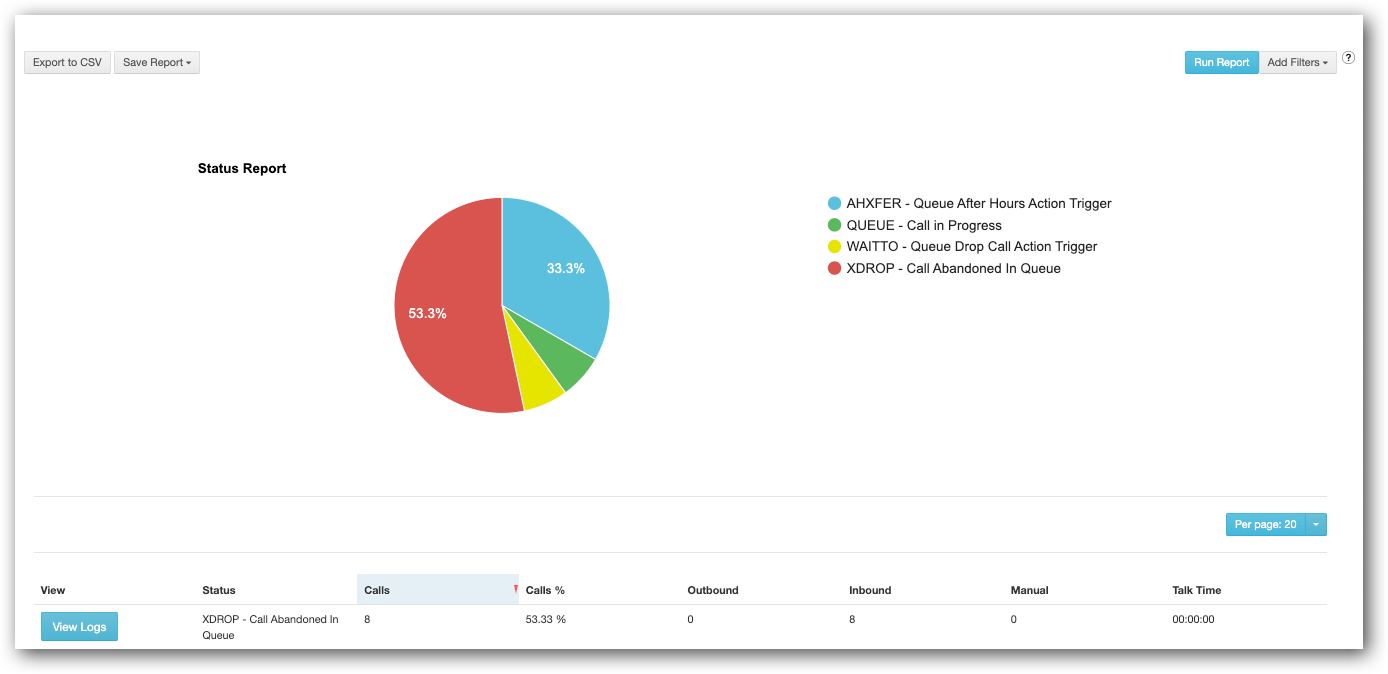
Task: Select the WAITTO Queue Drop Call legend text
Action: point(972,246)
